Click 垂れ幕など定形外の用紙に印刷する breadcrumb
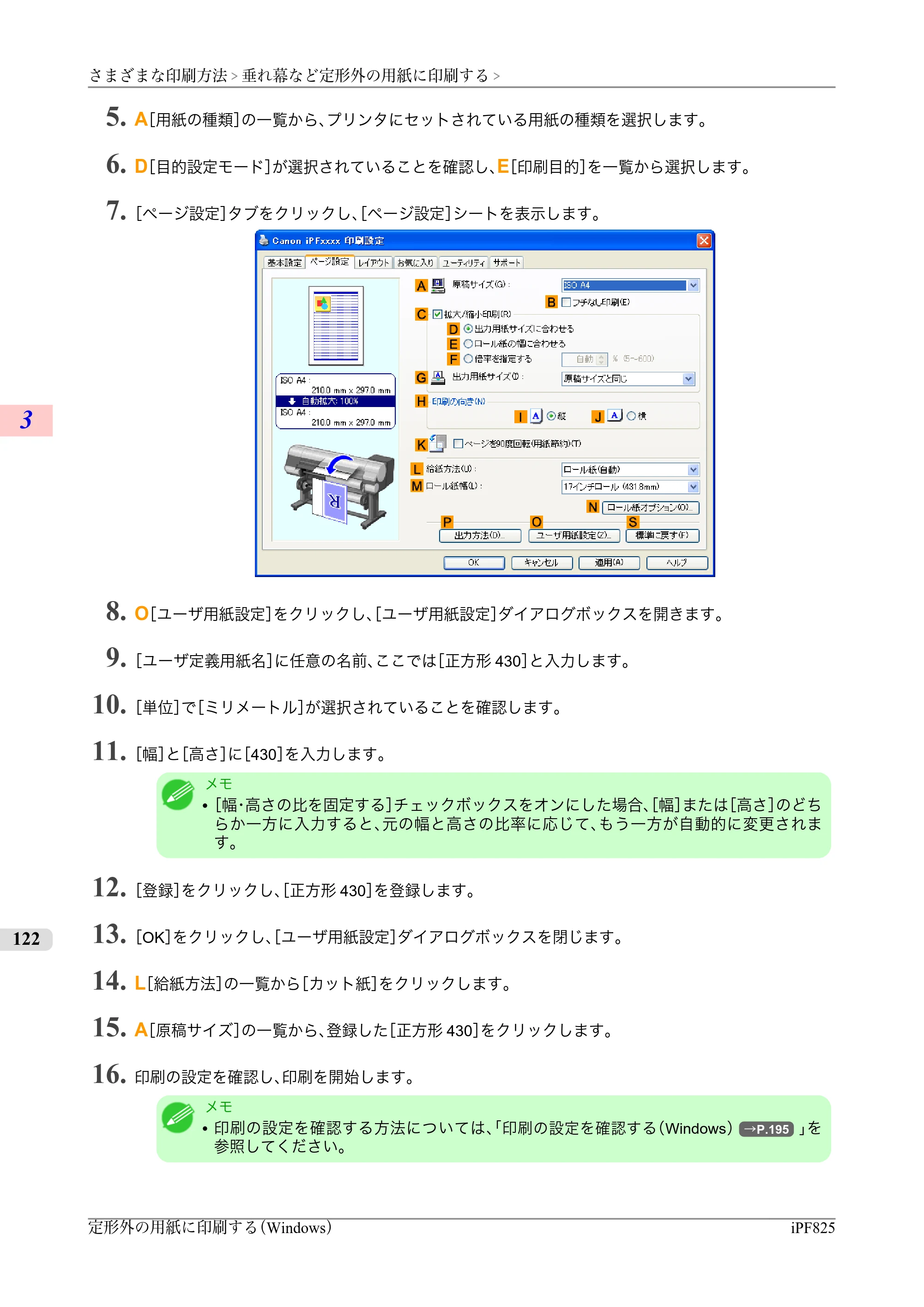This screenshot has width=924, height=1307. tap(365, 75)
